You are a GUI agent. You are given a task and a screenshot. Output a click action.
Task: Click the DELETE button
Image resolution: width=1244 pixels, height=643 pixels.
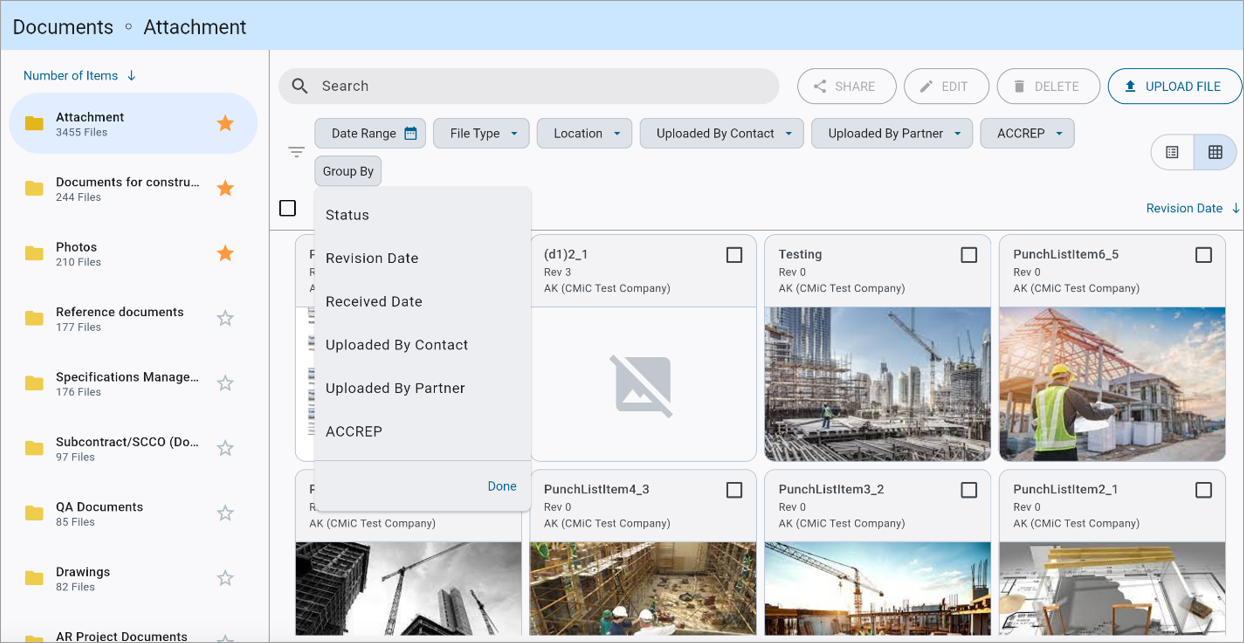(x=1048, y=87)
